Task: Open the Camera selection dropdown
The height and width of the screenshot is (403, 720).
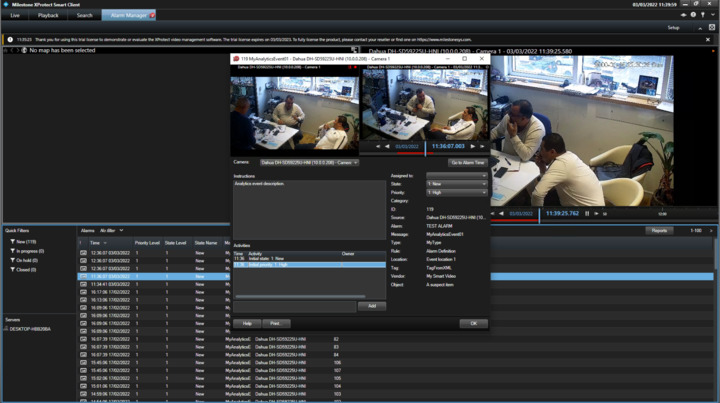Action: (308, 163)
